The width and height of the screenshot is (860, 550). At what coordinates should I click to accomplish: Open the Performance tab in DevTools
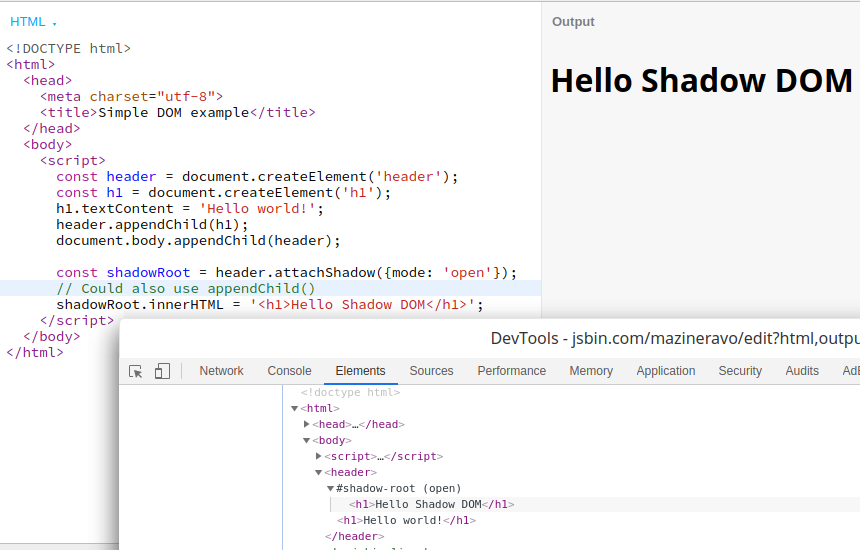coord(511,371)
